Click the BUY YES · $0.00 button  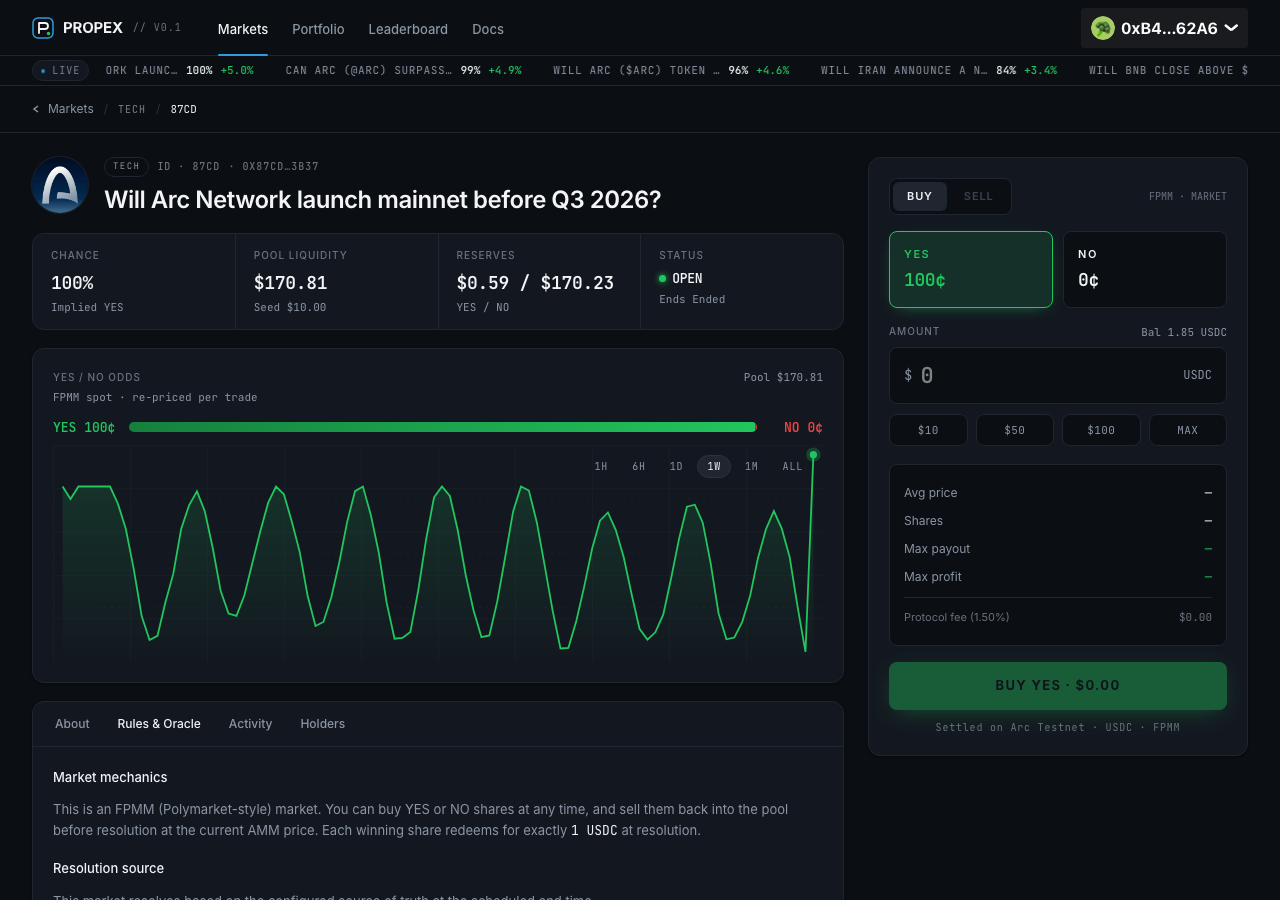click(1058, 686)
